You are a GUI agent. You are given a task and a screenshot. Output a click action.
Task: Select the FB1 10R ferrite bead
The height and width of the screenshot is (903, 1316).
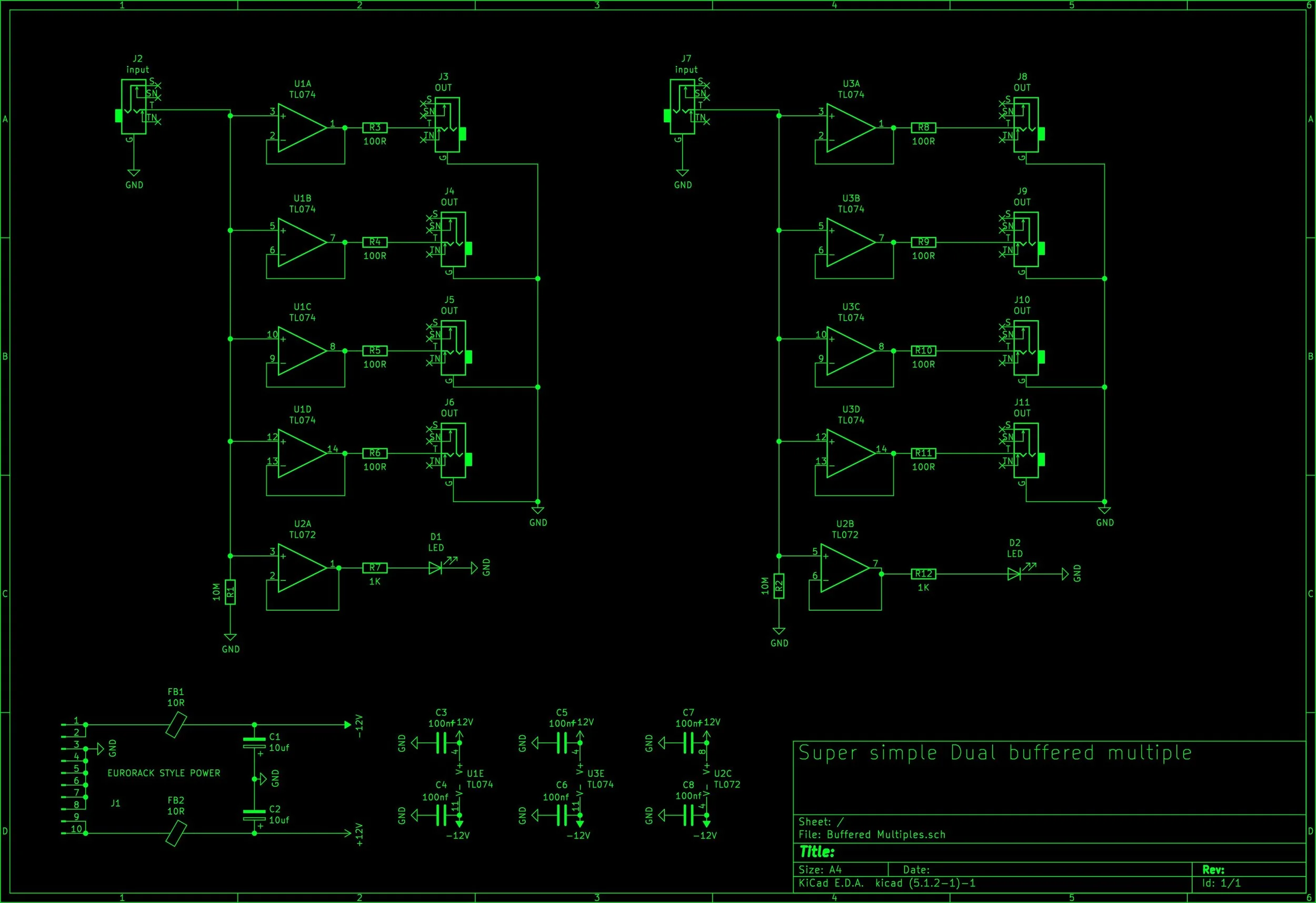(176, 725)
